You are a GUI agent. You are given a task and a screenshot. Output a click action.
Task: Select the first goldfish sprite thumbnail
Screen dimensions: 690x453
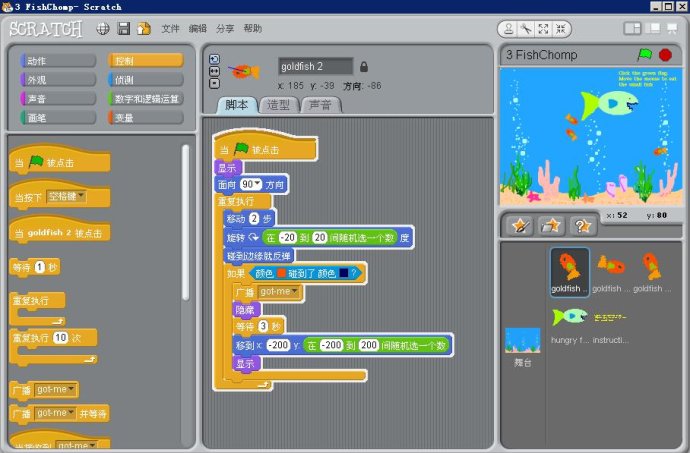569,273
